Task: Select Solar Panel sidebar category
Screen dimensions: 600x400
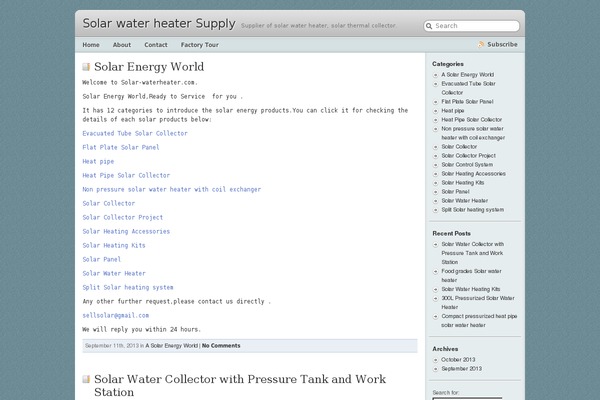Action: click(455, 192)
